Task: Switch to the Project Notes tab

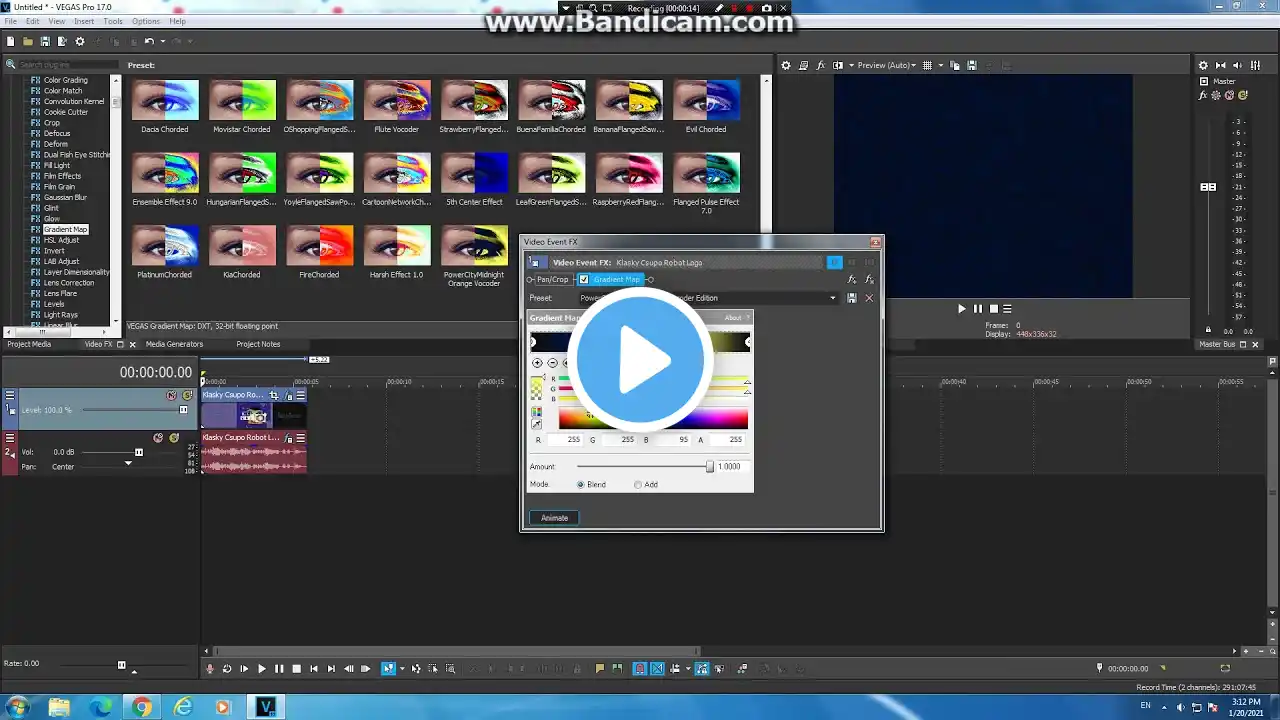Action: point(258,344)
